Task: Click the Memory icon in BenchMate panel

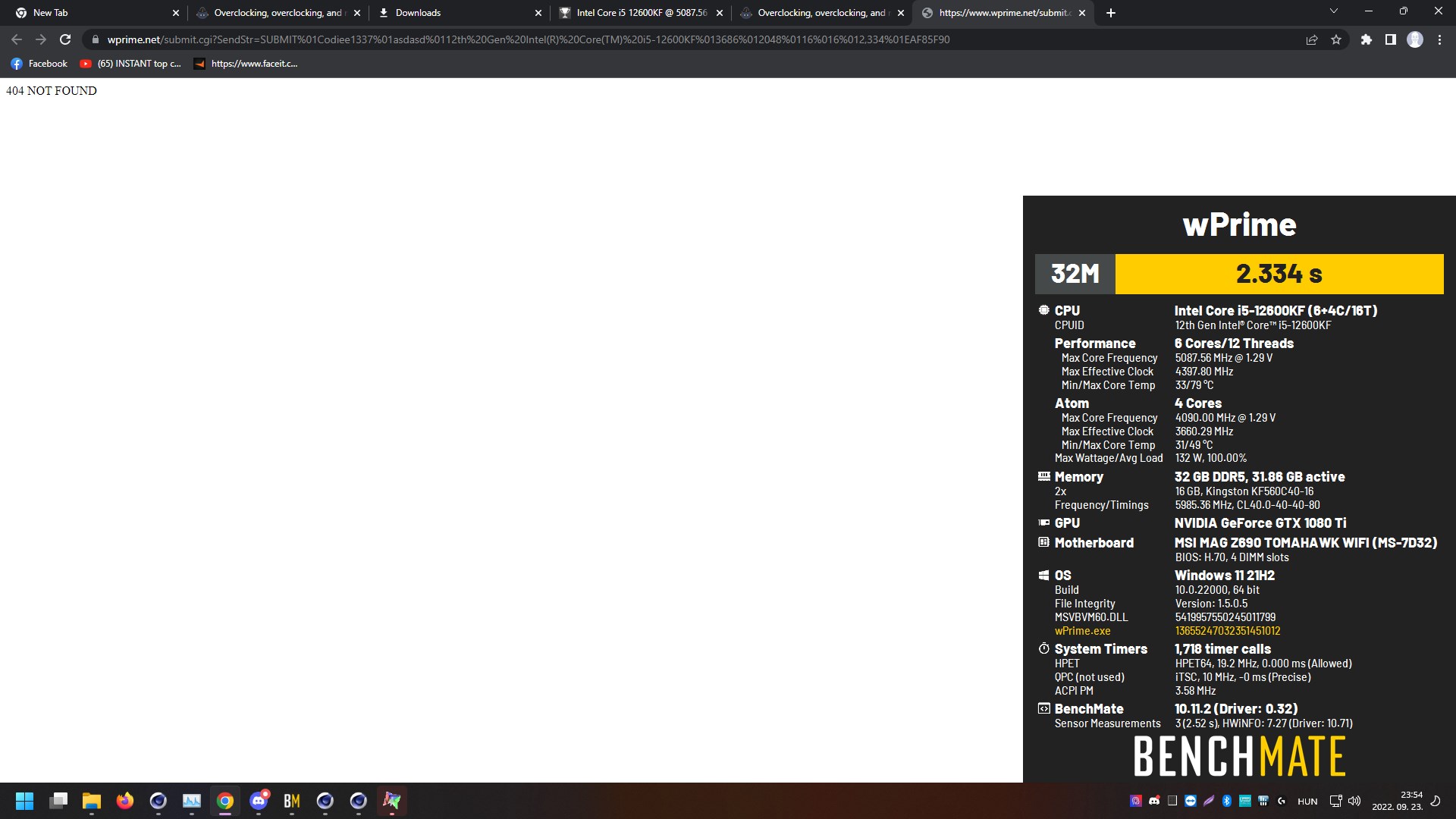Action: (1044, 476)
